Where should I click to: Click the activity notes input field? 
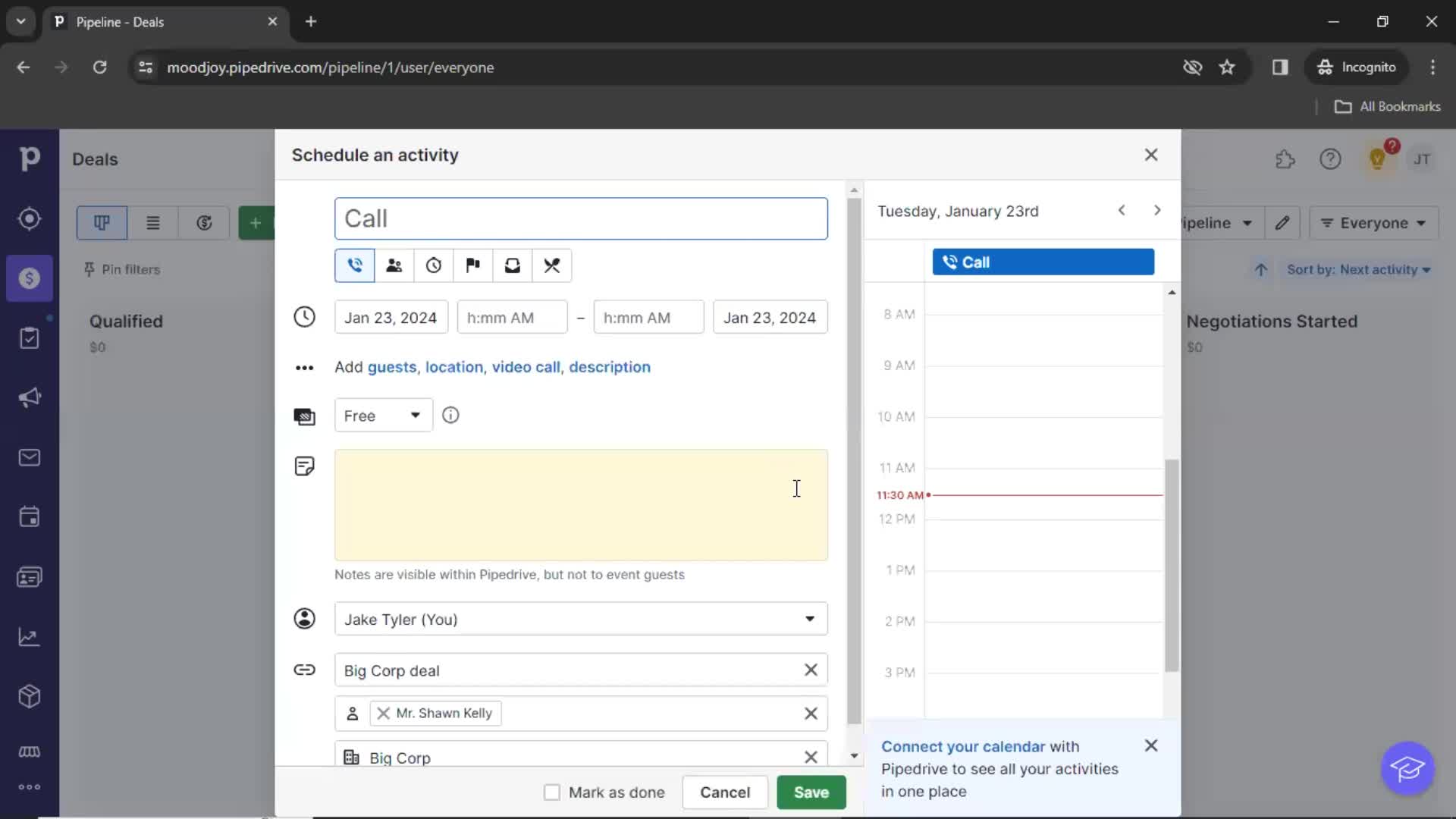click(581, 505)
